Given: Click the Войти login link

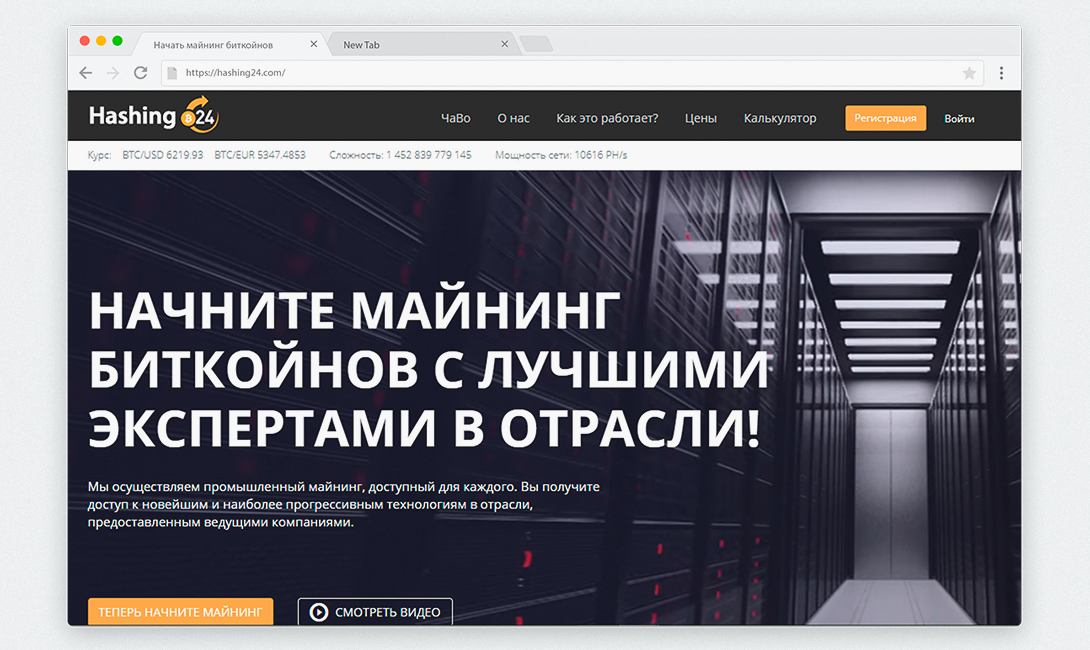Looking at the screenshot, I should pos(959,119).
